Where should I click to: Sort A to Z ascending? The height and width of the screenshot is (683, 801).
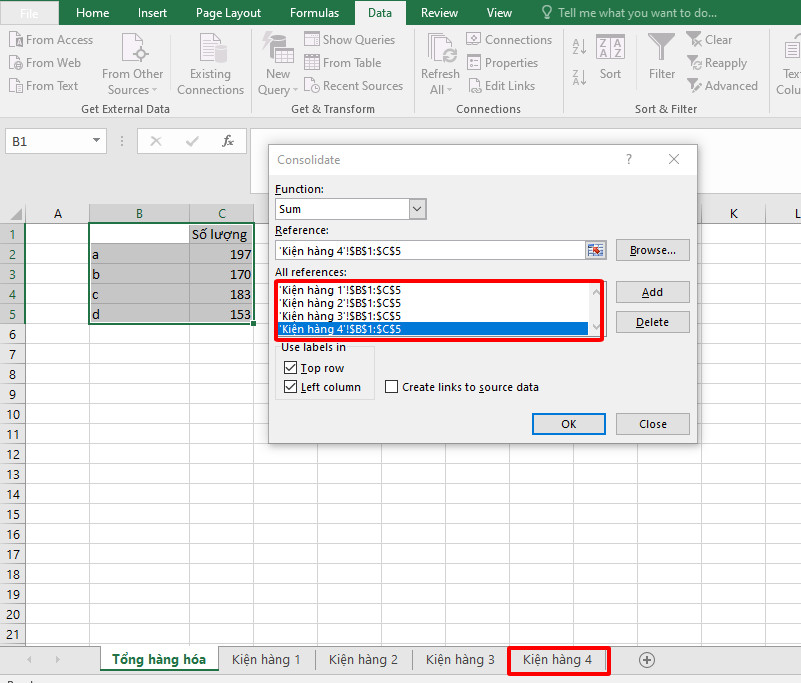point(579,46)
